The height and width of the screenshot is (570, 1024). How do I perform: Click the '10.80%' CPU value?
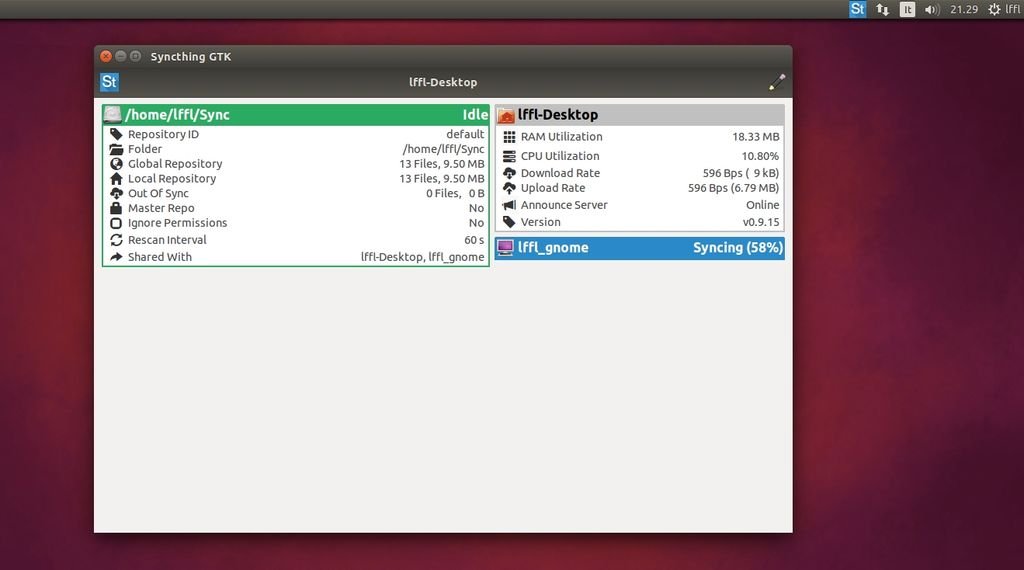pos(760,157)
